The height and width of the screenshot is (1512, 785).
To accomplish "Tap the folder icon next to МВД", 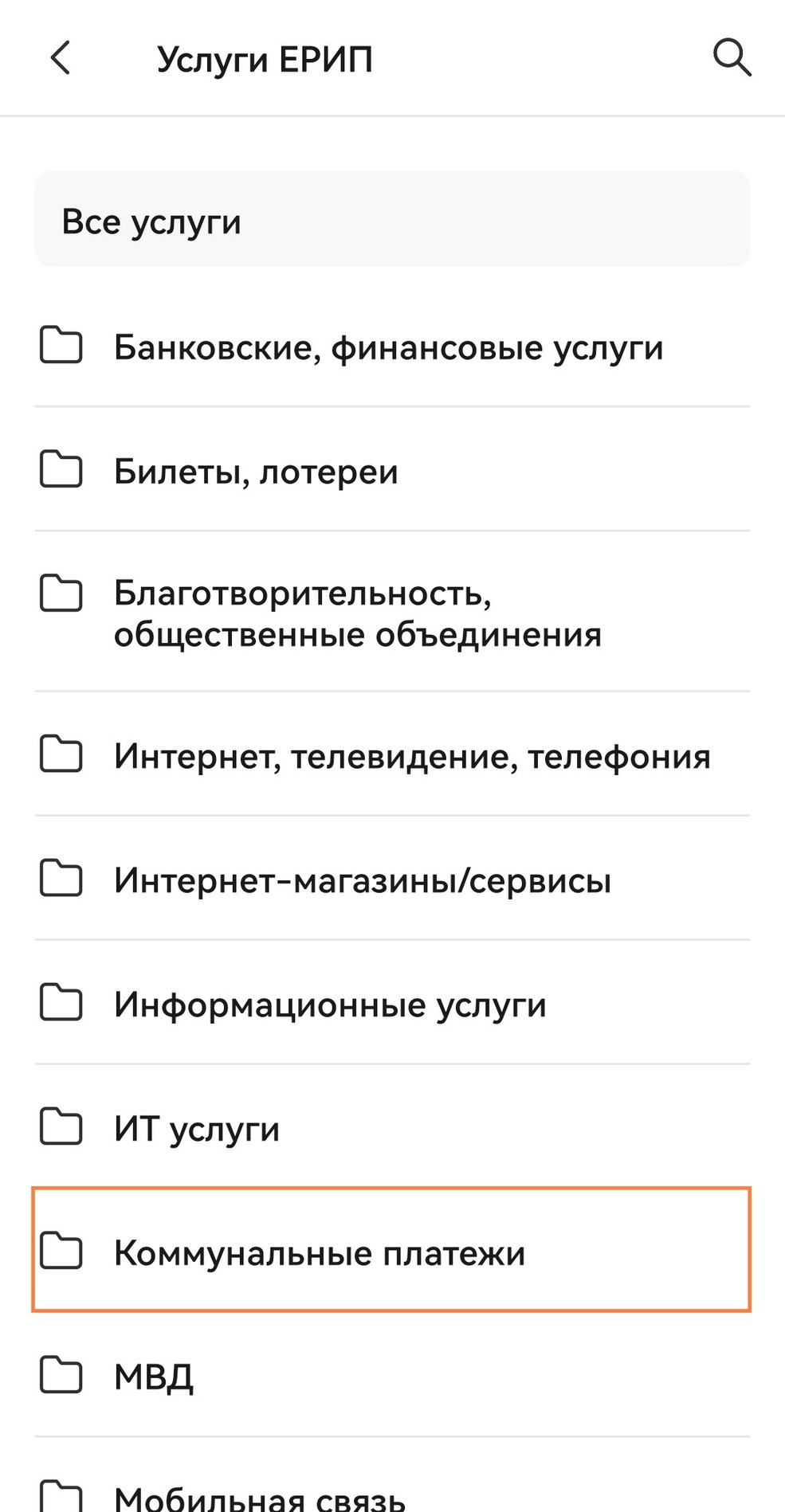I will [x=62, y=1375].
